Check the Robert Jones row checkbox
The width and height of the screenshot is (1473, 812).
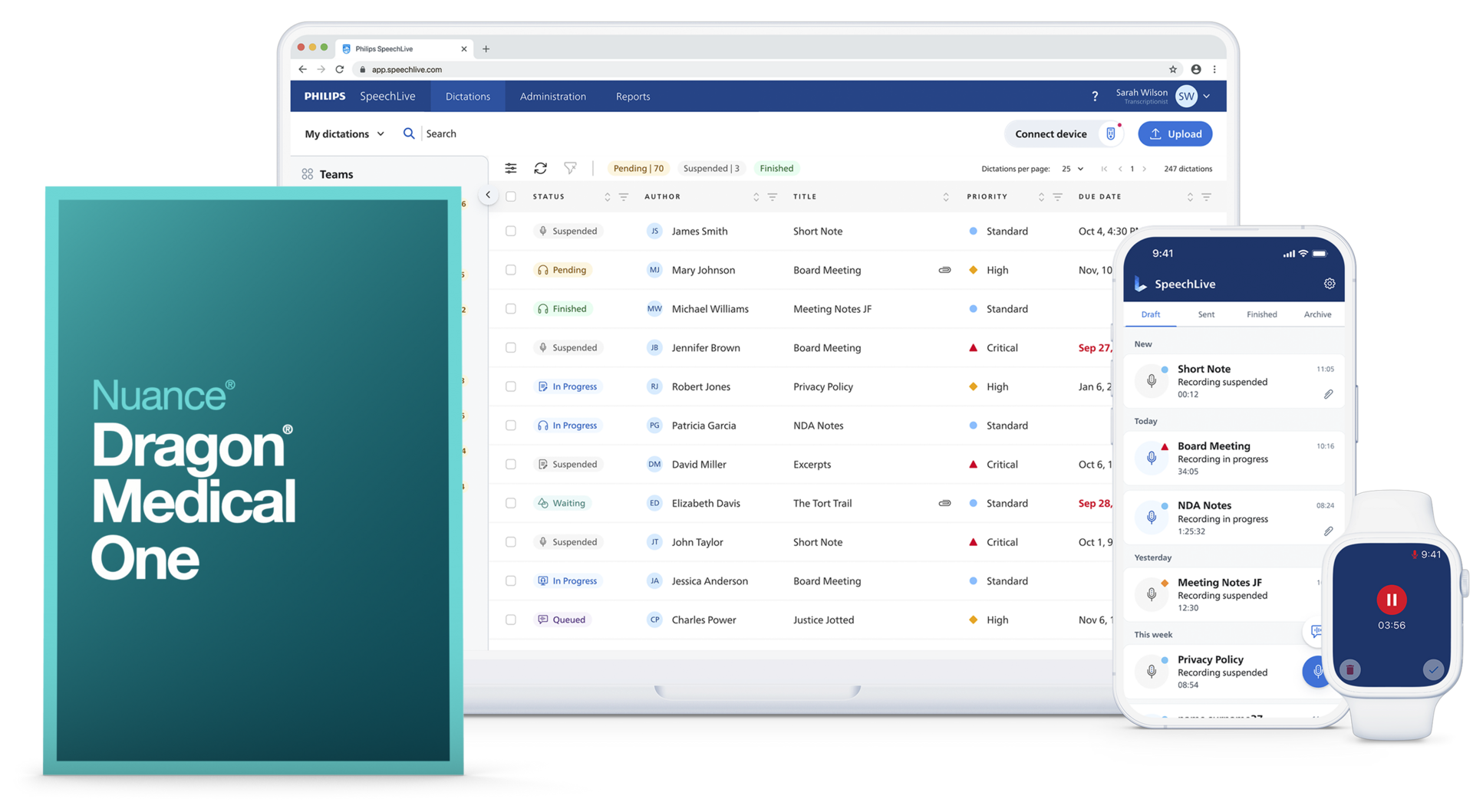(x=511, y=386)
